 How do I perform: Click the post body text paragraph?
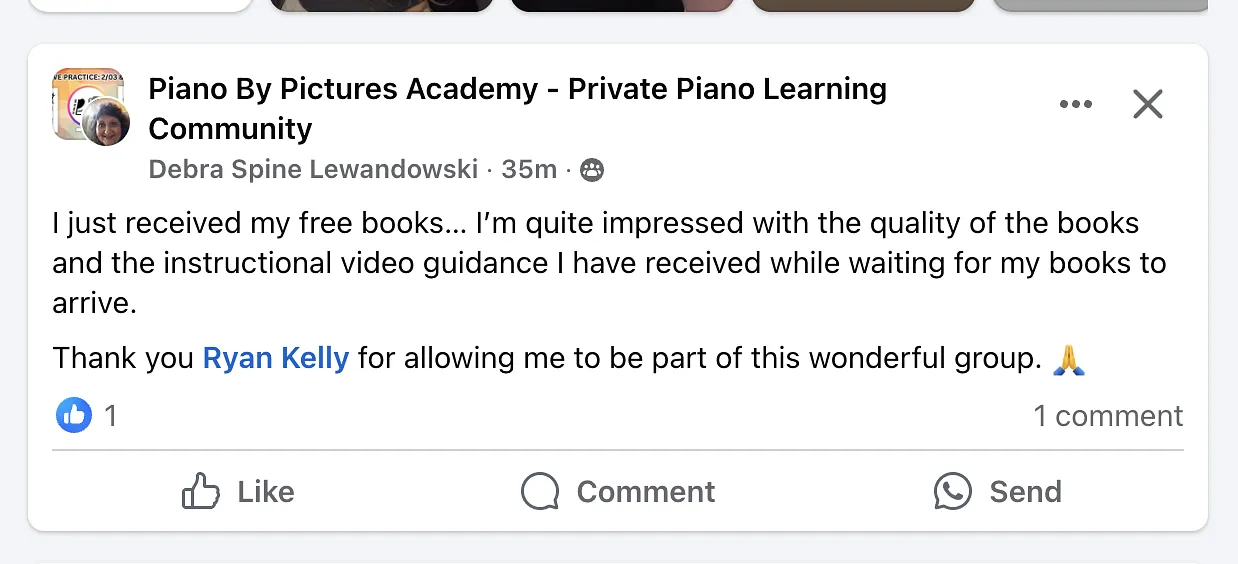[609, 262]
